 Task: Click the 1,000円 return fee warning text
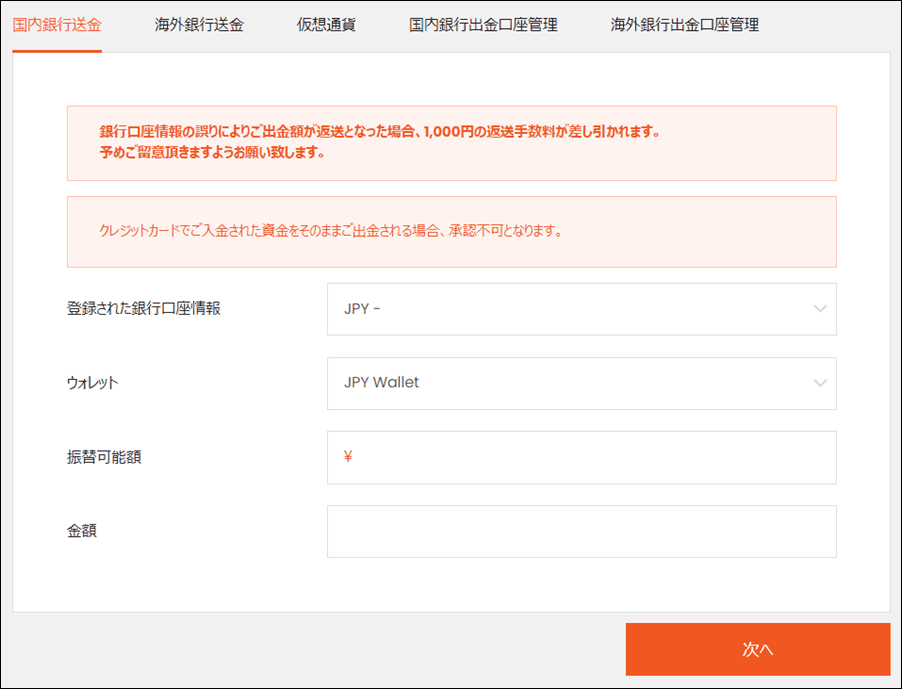click(x=380, y=132)
